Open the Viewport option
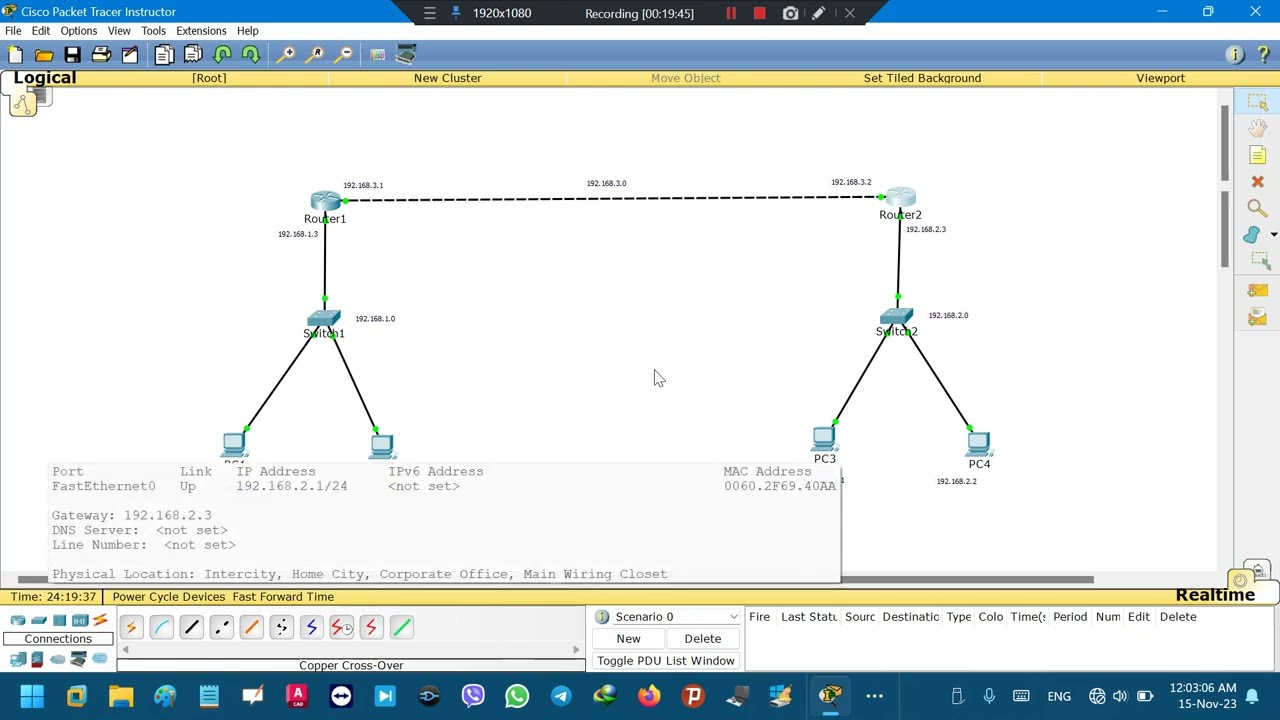This screenshot has height=720, width=1280. click(1160, 78)
